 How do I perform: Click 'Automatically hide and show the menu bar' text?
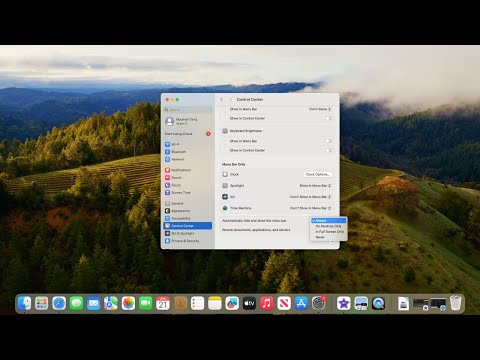pos(254,221)
